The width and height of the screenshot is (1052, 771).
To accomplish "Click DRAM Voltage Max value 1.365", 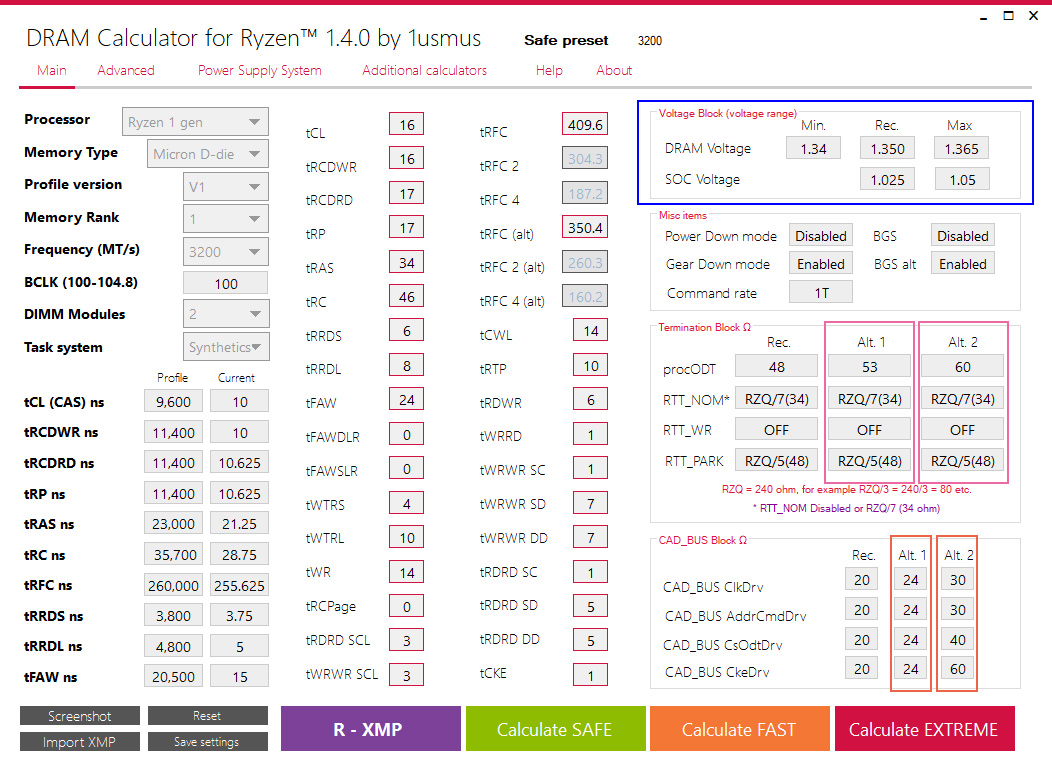I will pyautogui.click(x=961, y=148).
